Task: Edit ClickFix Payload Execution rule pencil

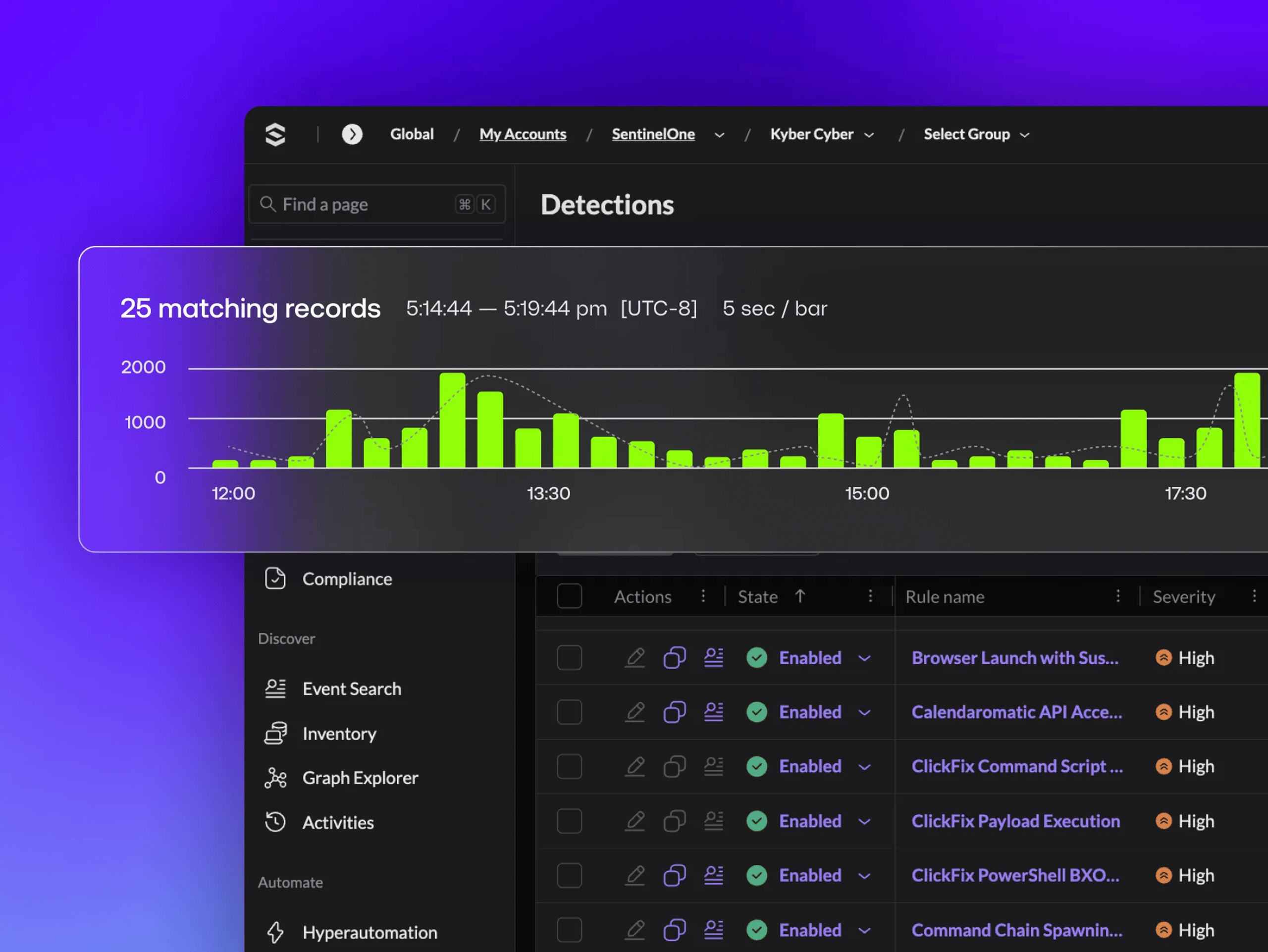Action: pos(634,821)
